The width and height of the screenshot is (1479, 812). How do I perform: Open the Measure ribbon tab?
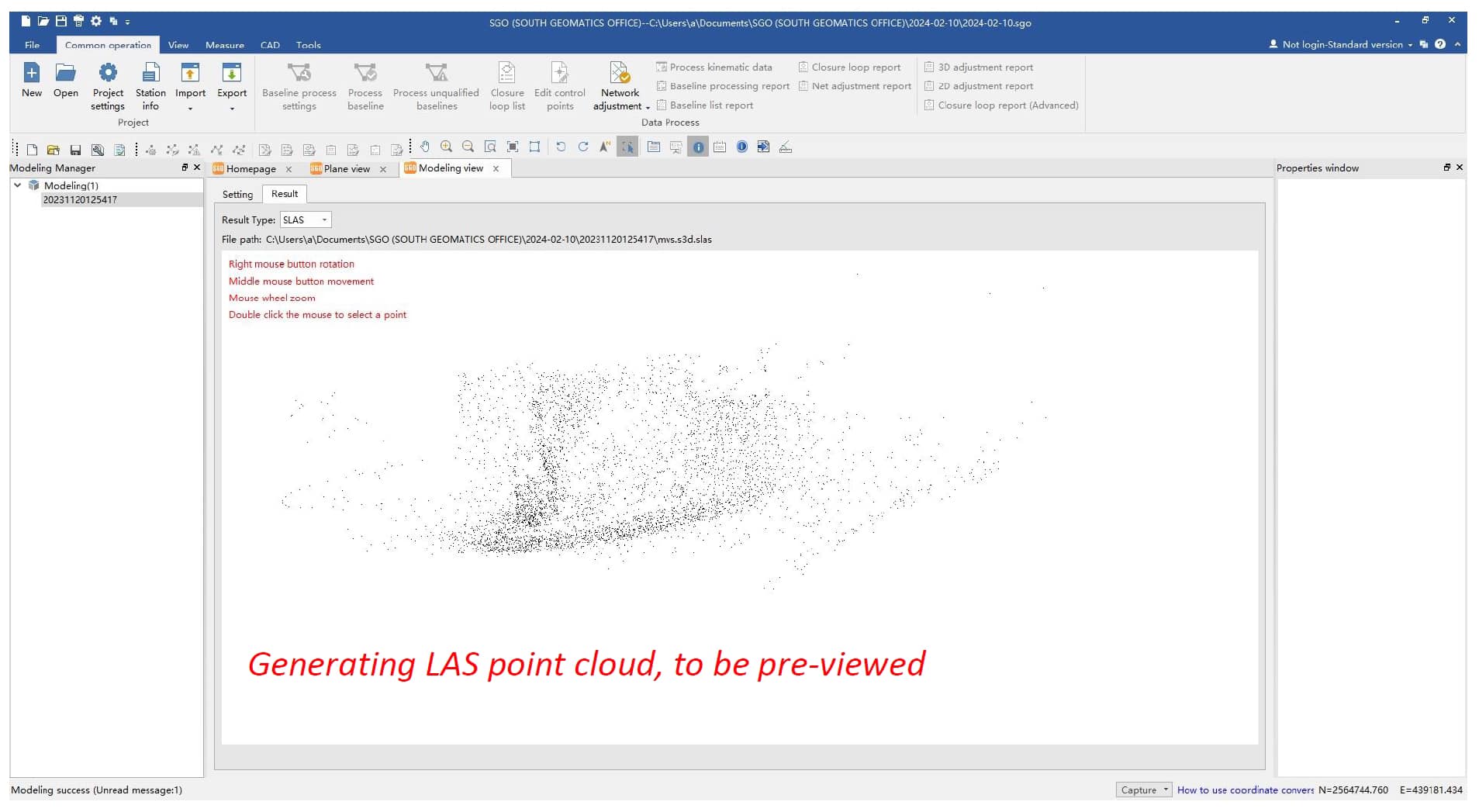(224, 45)
